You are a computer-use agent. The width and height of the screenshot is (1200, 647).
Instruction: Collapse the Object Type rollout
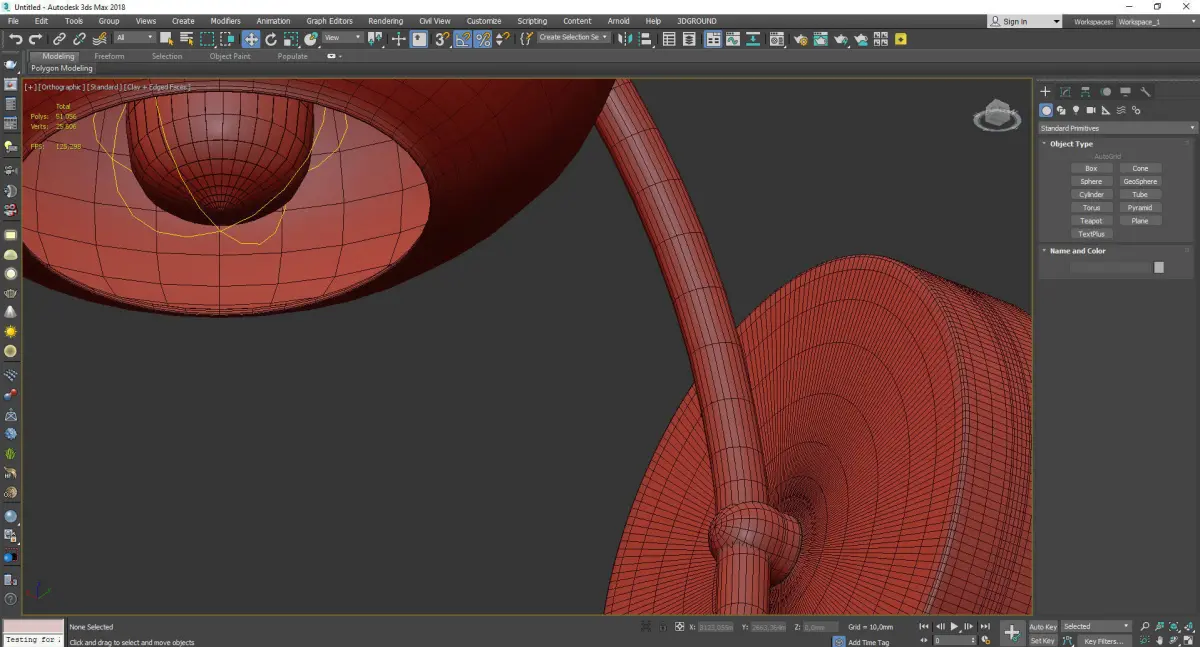click(x=1071, y=144)
